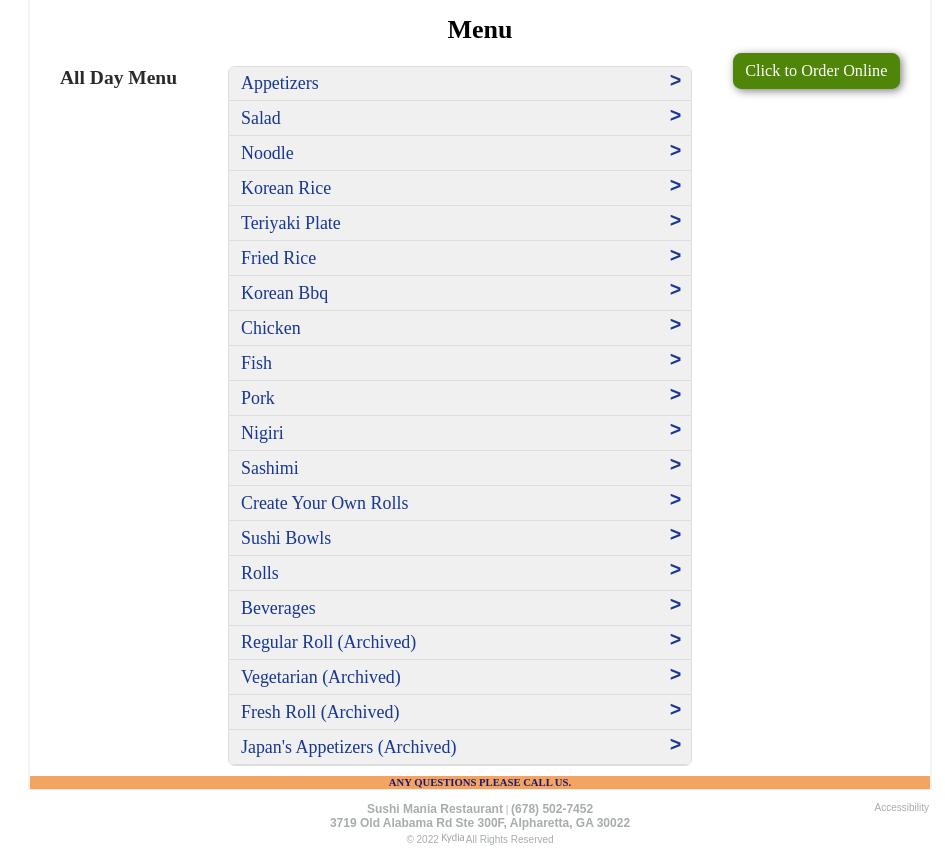This screenshot has width=945, height=852.
Task: Click the Sashimi arrow icon
Action: coord(675,465)
